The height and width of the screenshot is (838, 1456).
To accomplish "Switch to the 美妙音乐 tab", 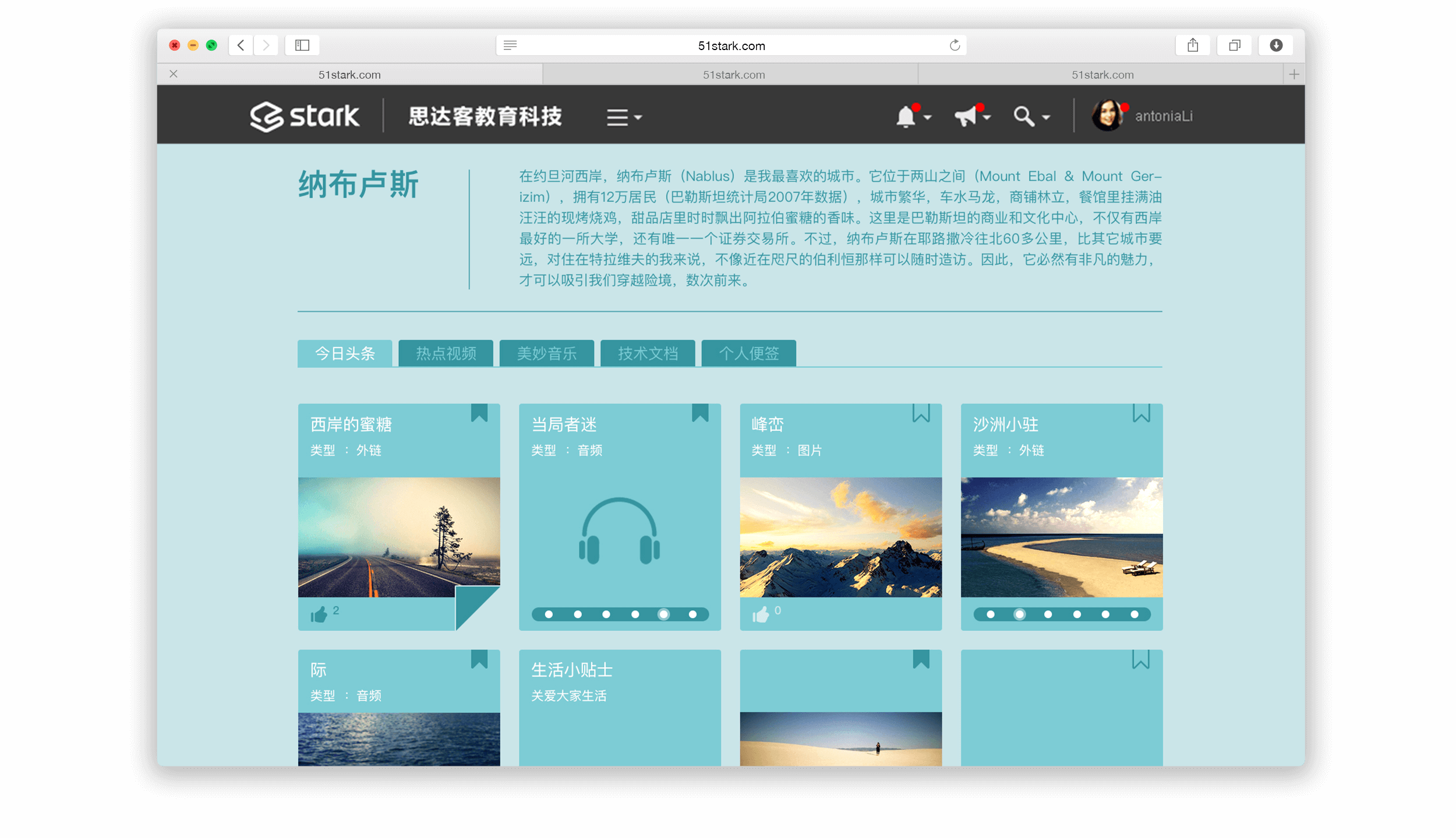I will point(546,353).
